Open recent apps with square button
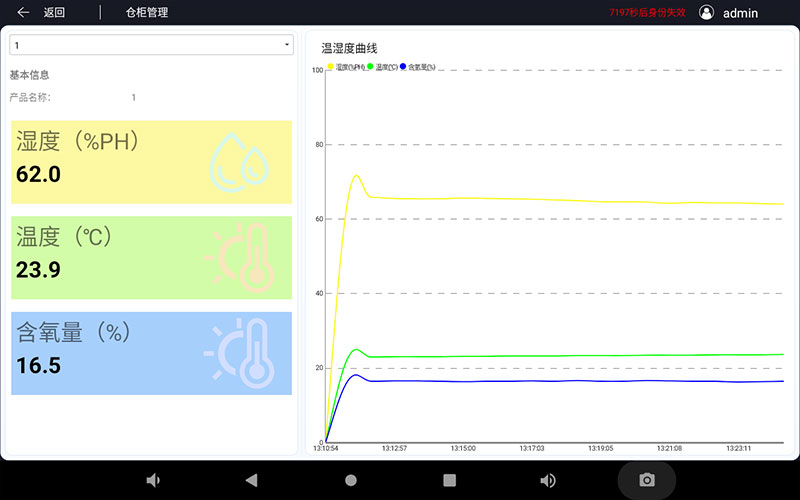 pyautogui.click(x=449, y=480)
